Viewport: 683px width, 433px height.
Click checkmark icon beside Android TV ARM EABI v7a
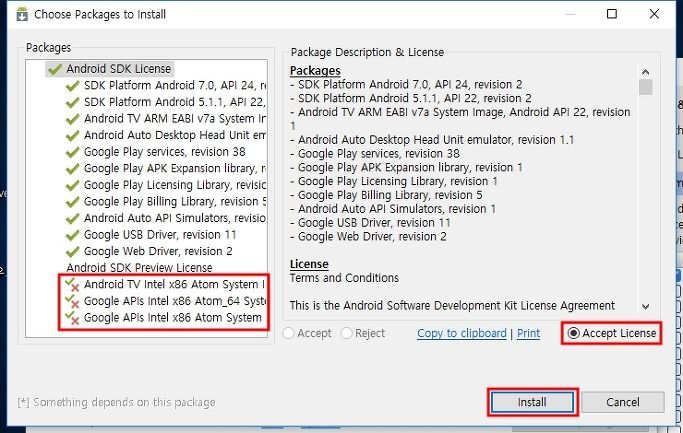coord(72,119)
